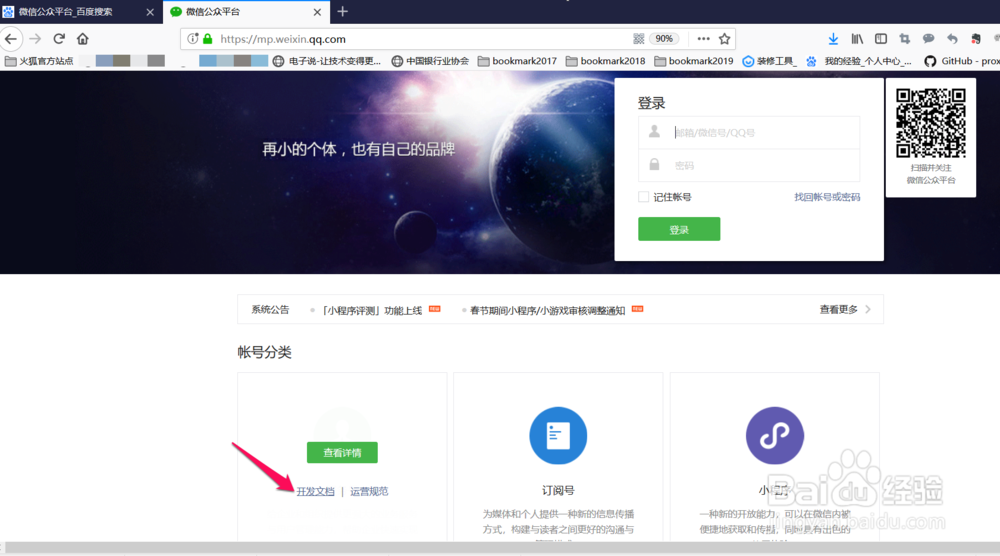This screenshot has height=556, width=1000.
Task: Open the 火狐官方站点 bookmark folder
Action: (39, 61)
